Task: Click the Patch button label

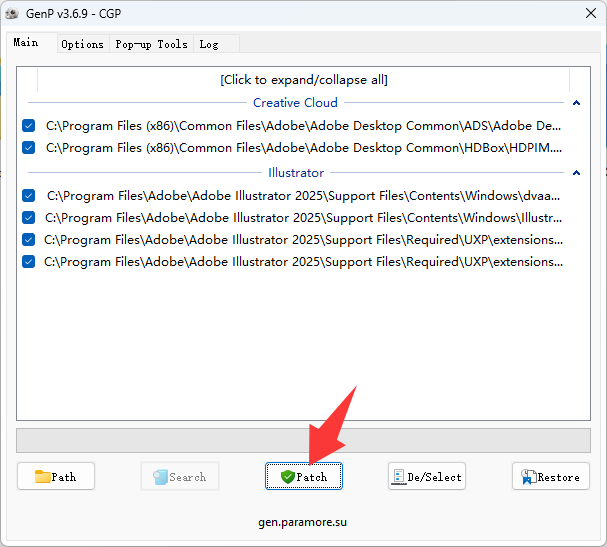Action: (x=312, y=477)
